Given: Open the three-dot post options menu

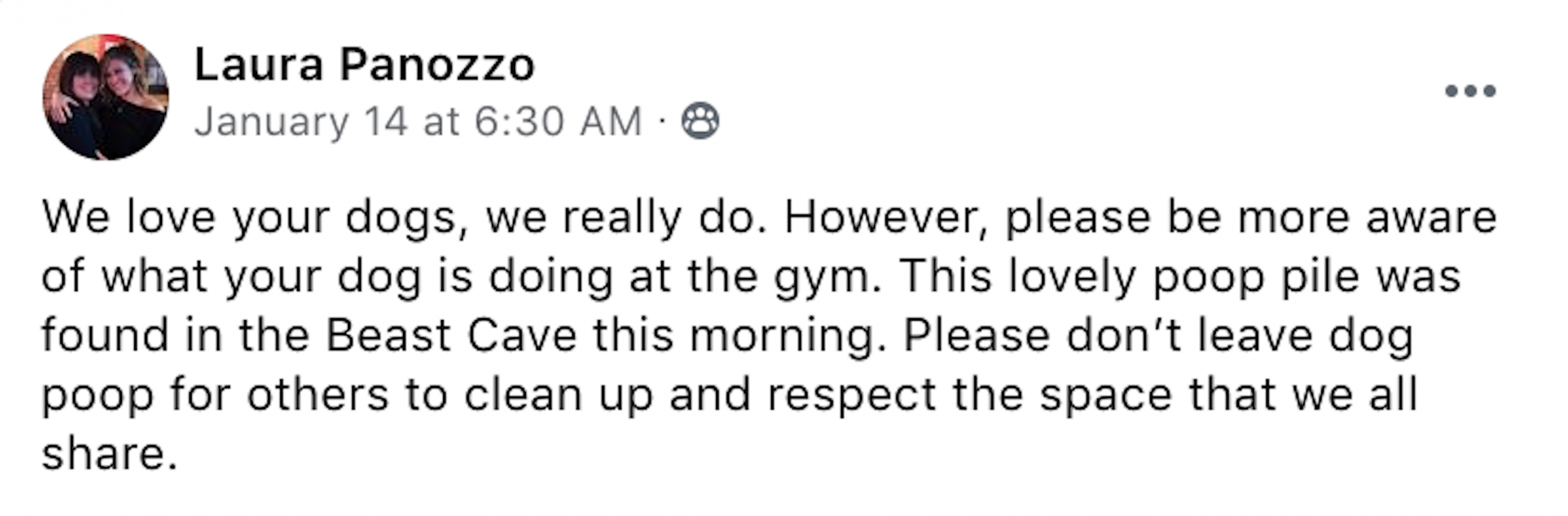Looking at the screenshot, I should 1470,91.
